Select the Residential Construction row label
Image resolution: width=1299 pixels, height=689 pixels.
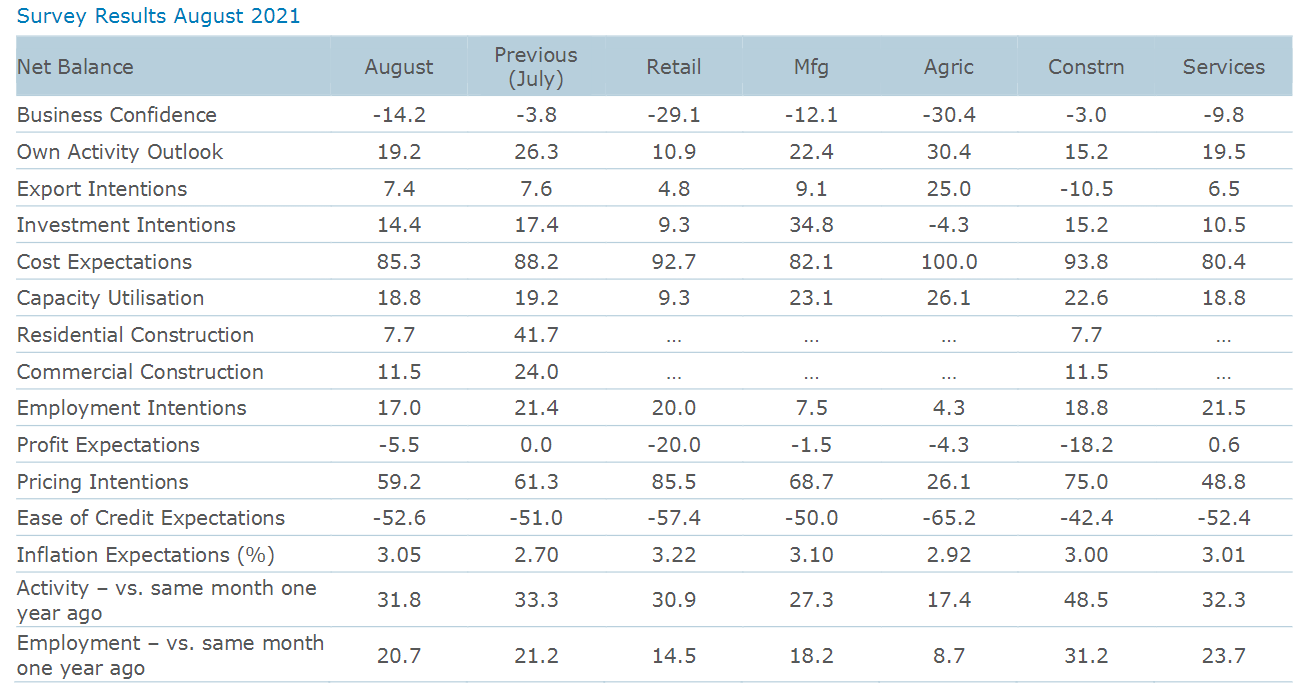135,335
